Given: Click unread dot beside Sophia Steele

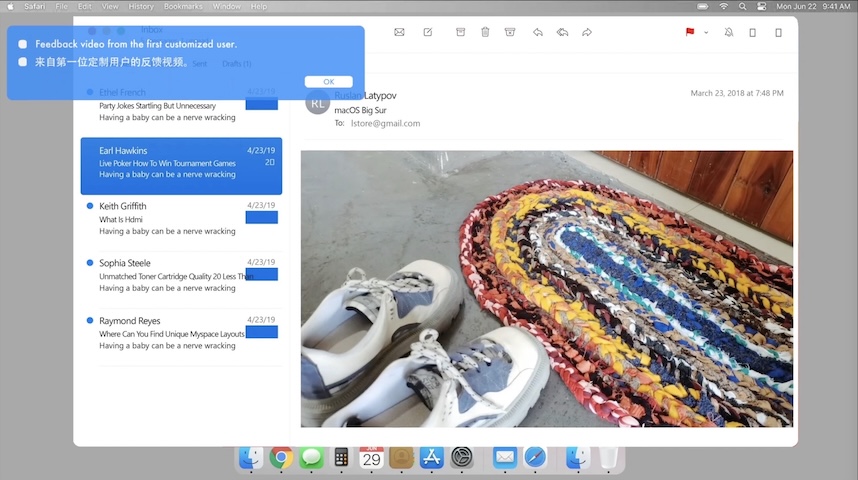Looking at the screenshot, I should tap(90, 263).
